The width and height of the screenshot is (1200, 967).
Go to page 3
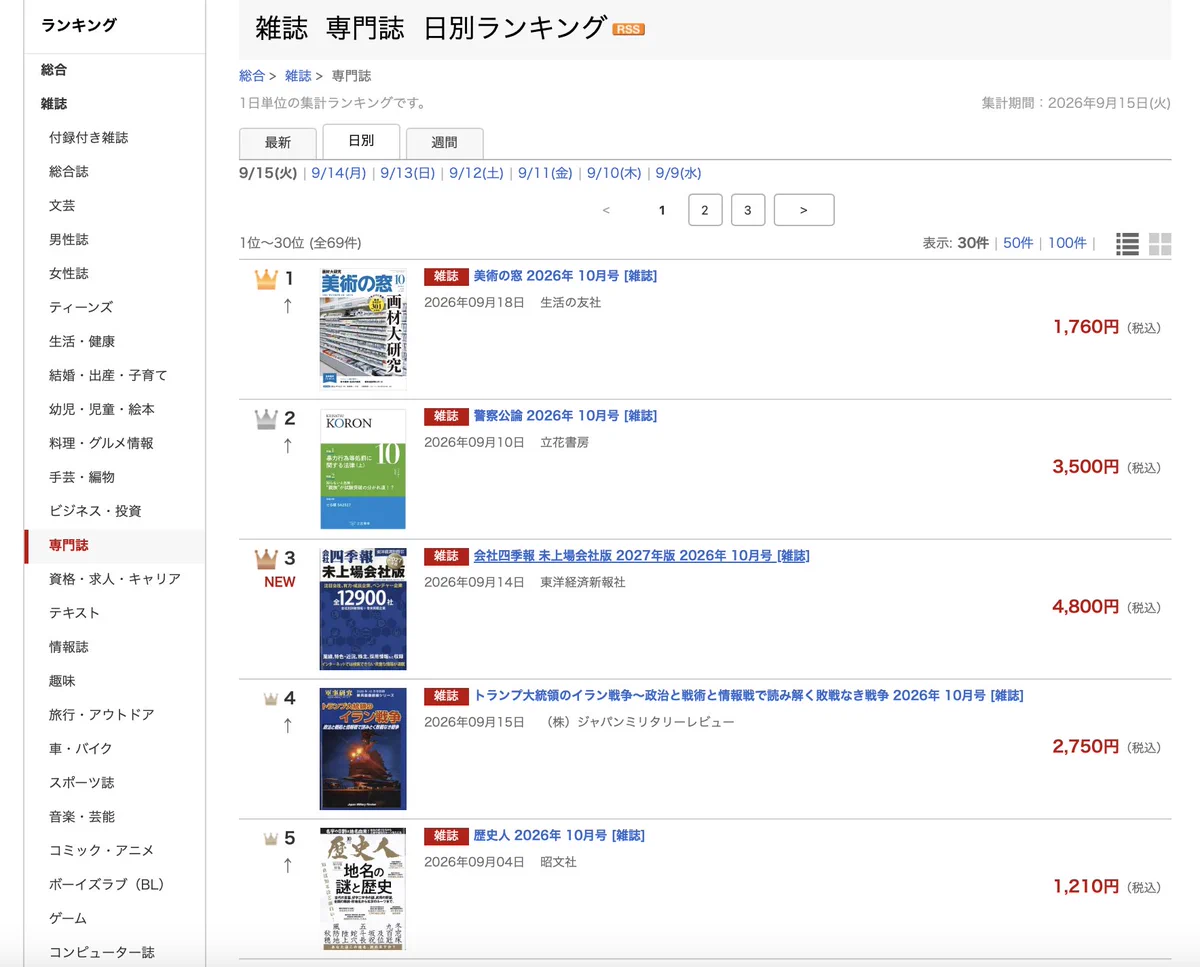point(747,210)
